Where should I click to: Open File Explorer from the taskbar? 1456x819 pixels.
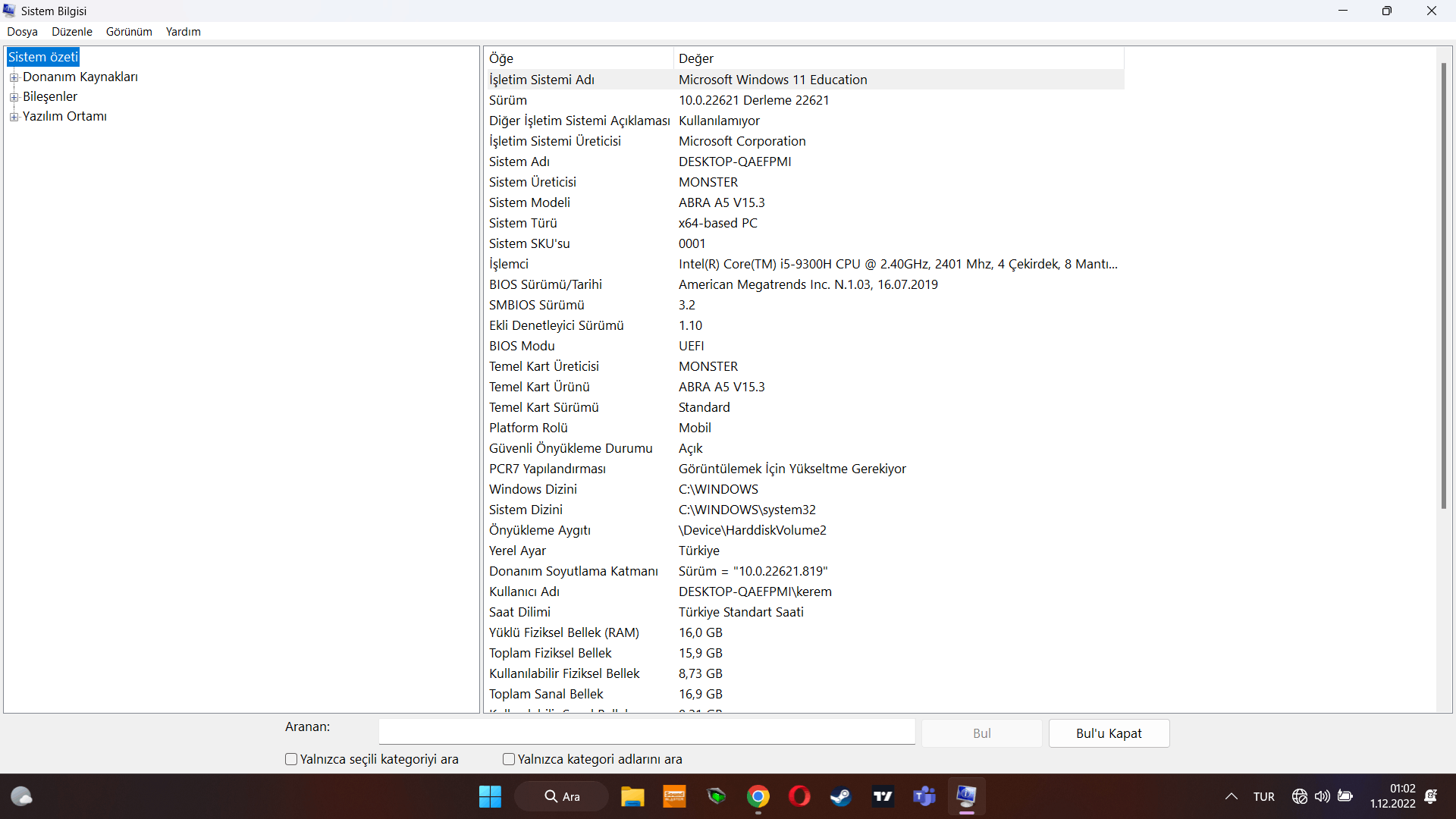point(632,796)
